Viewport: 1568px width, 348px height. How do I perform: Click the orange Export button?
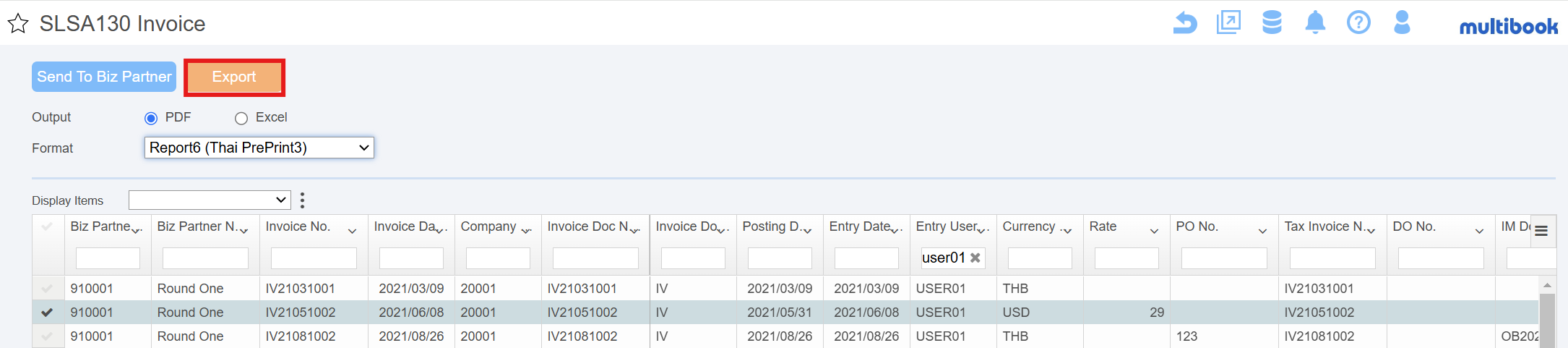point(234,77)
